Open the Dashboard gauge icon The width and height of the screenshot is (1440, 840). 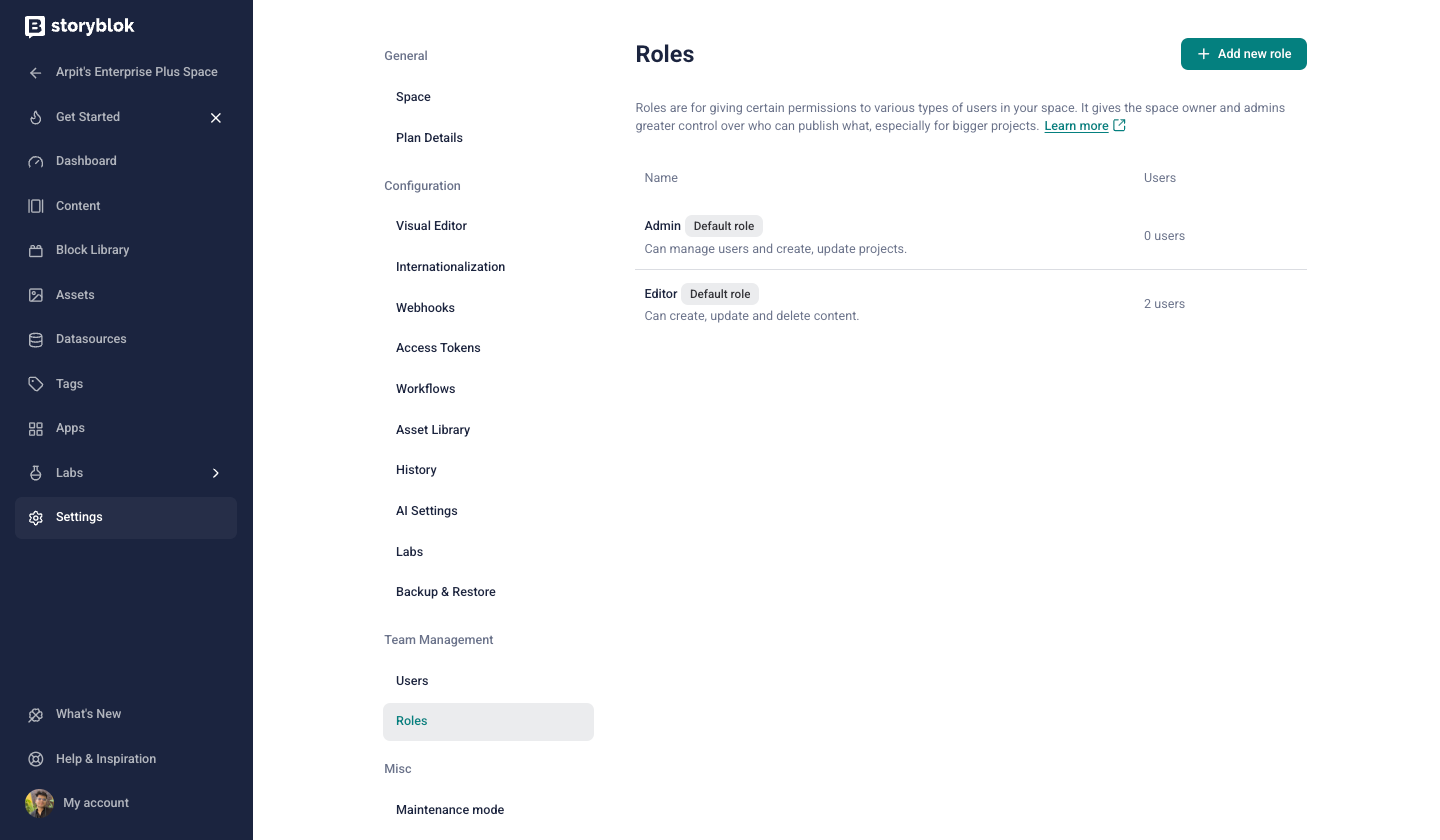tap(36, 162)
